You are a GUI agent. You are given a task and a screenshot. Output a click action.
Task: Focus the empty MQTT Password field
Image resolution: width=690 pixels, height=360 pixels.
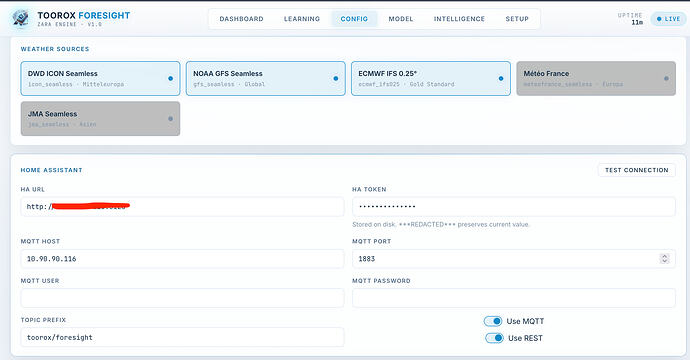pos(514,298)
